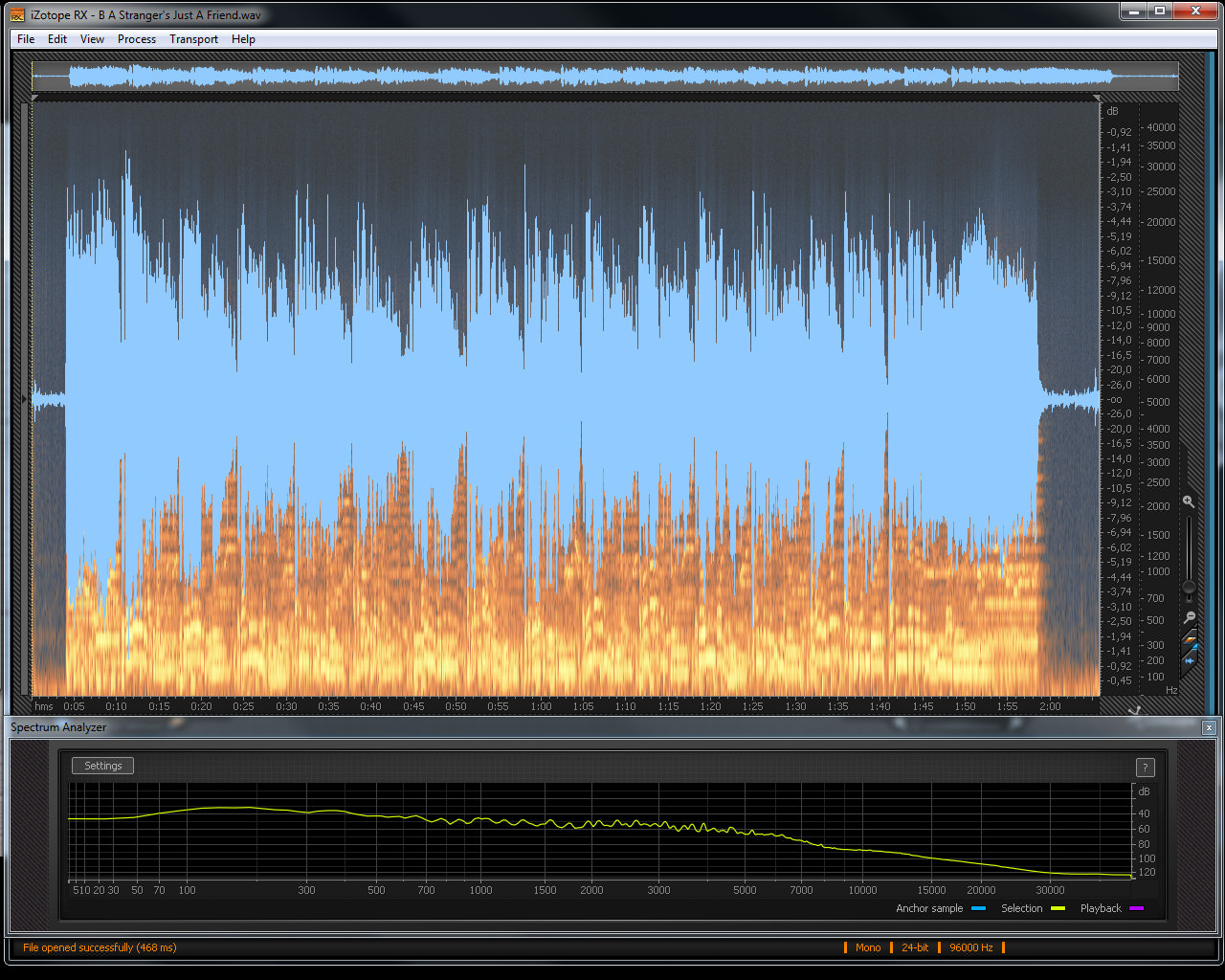Click the purple Playback color swatch
The width and height of the screenshot is (1225, 980).
point(1136,908)
